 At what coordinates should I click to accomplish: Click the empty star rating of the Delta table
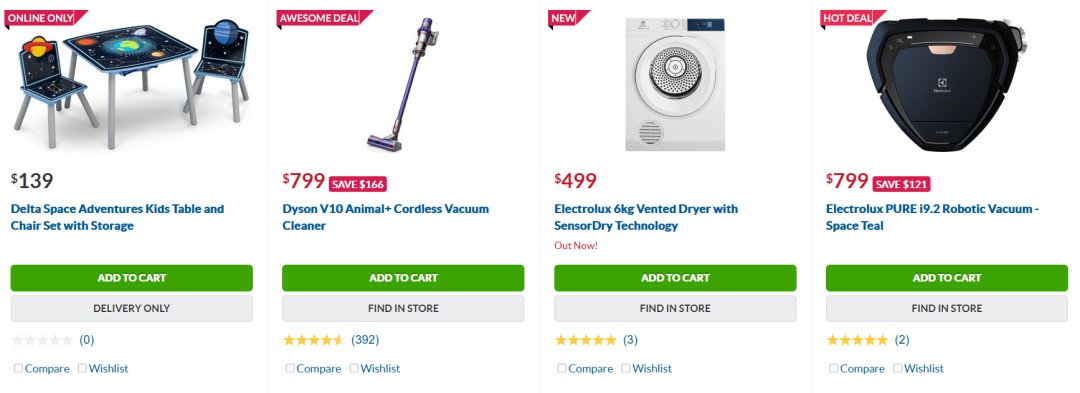coord(42,340)
